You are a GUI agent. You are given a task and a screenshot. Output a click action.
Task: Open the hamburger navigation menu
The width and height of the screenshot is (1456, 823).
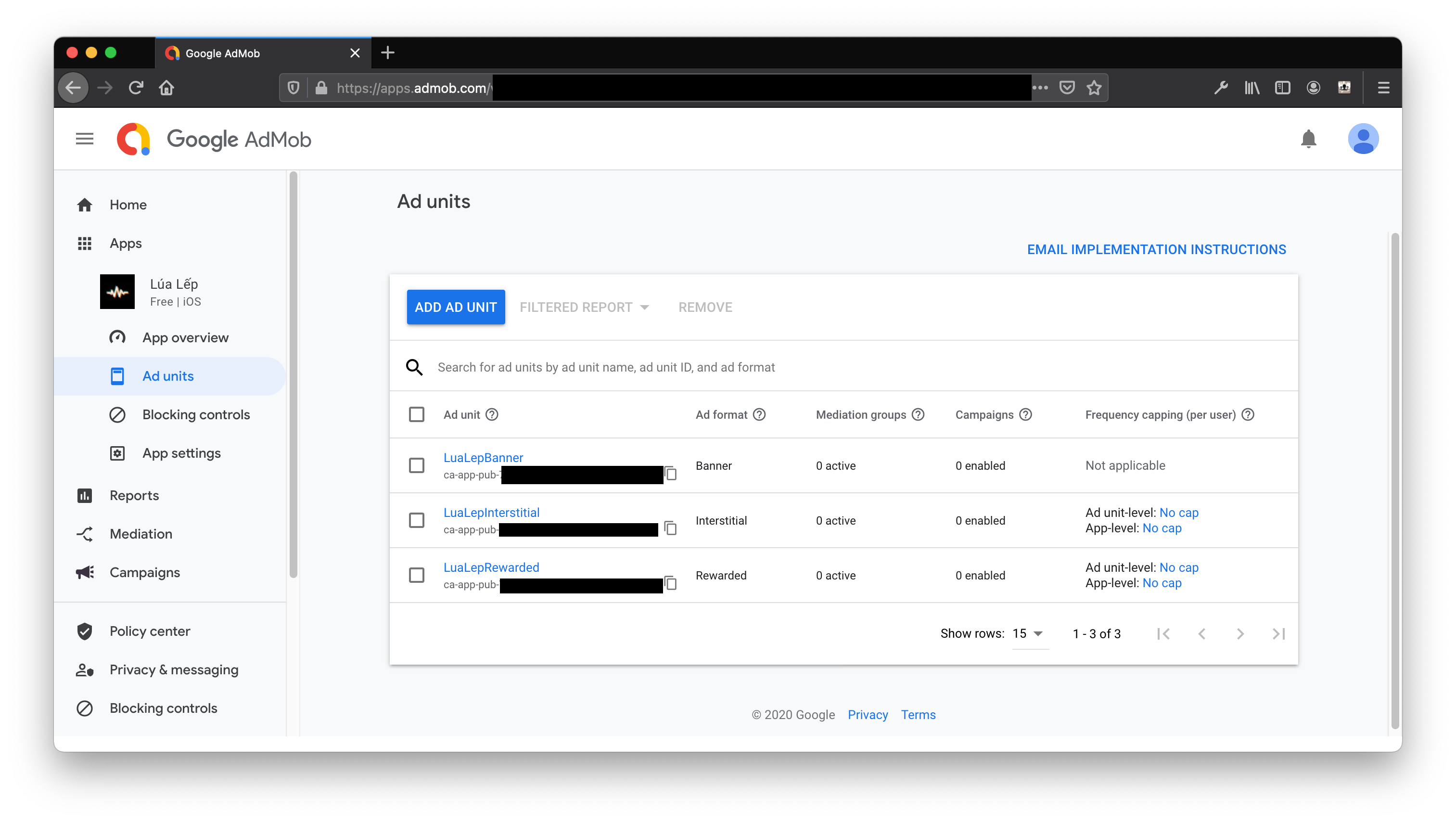click(x=84, y=139)
